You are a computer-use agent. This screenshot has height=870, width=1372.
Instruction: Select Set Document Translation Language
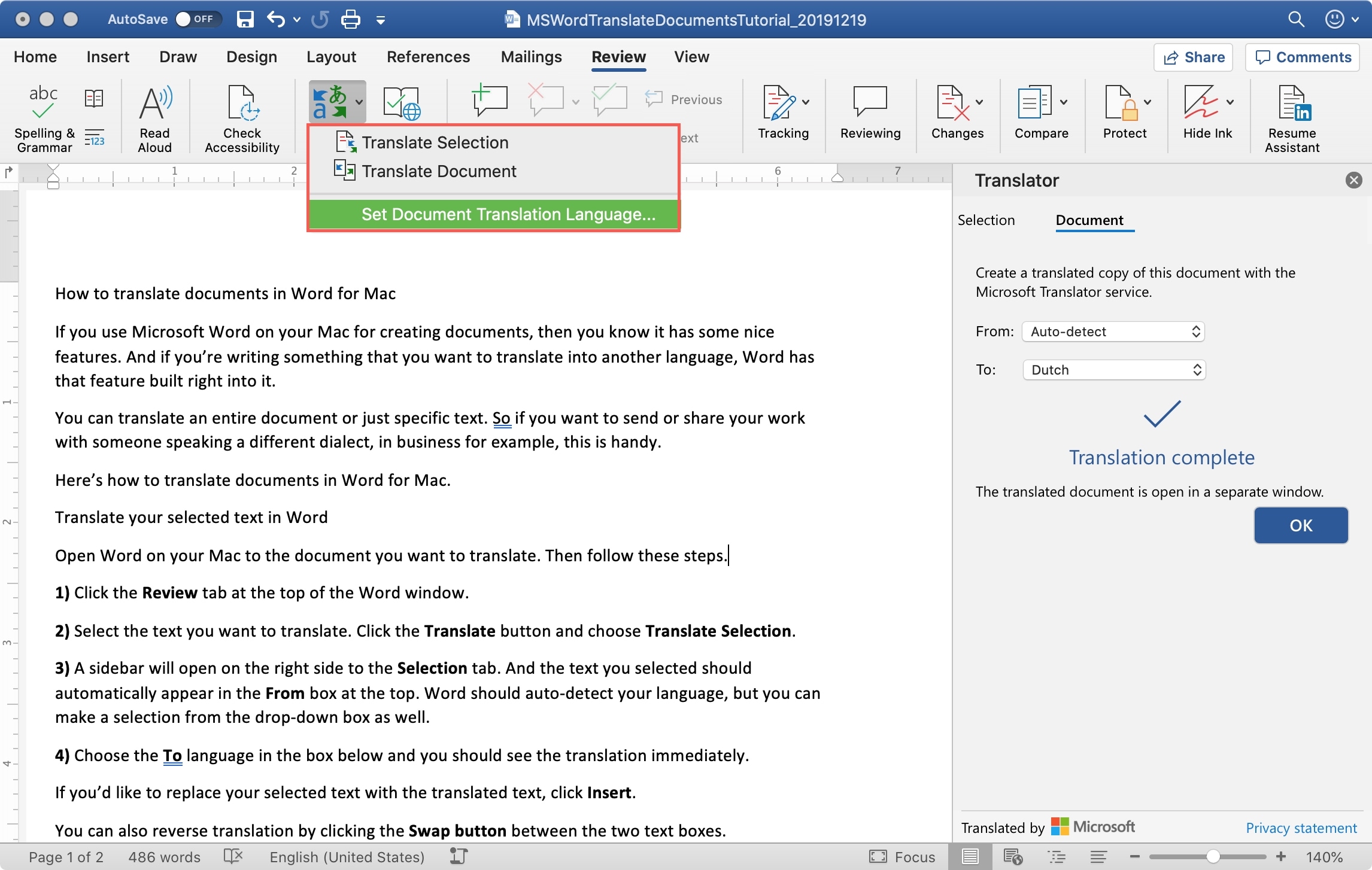point(493,214)
